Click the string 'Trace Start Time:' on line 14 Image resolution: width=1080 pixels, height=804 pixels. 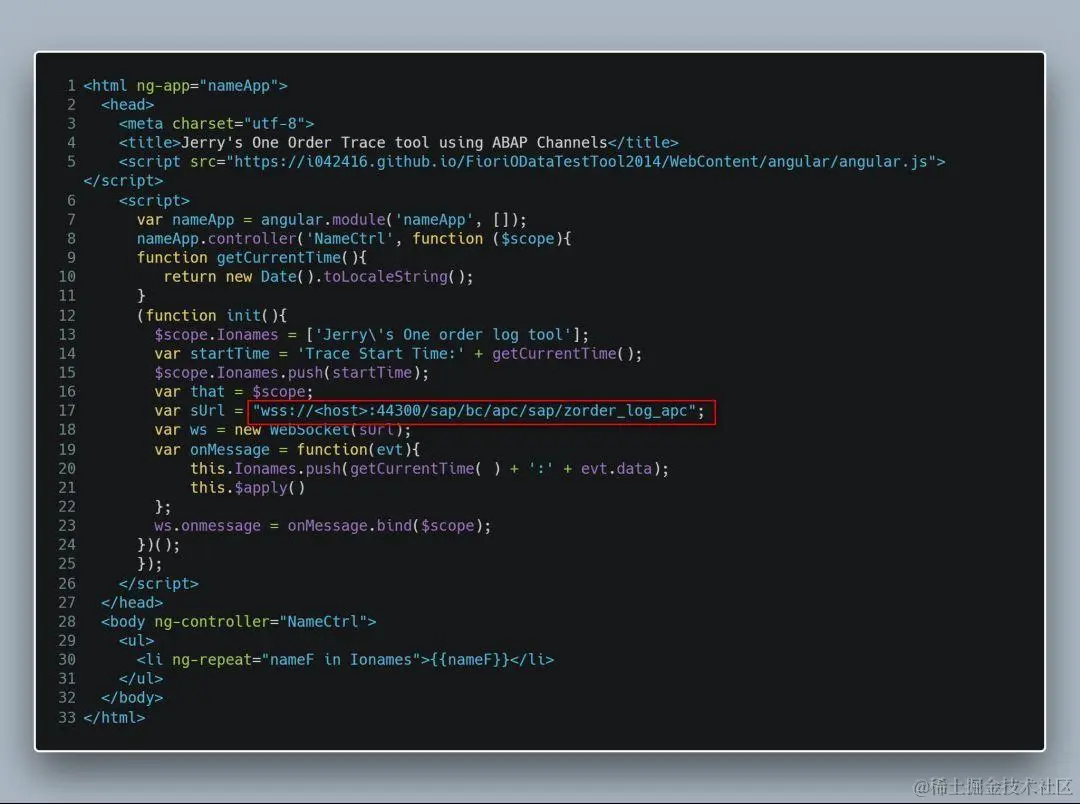[x=381, y=353]
